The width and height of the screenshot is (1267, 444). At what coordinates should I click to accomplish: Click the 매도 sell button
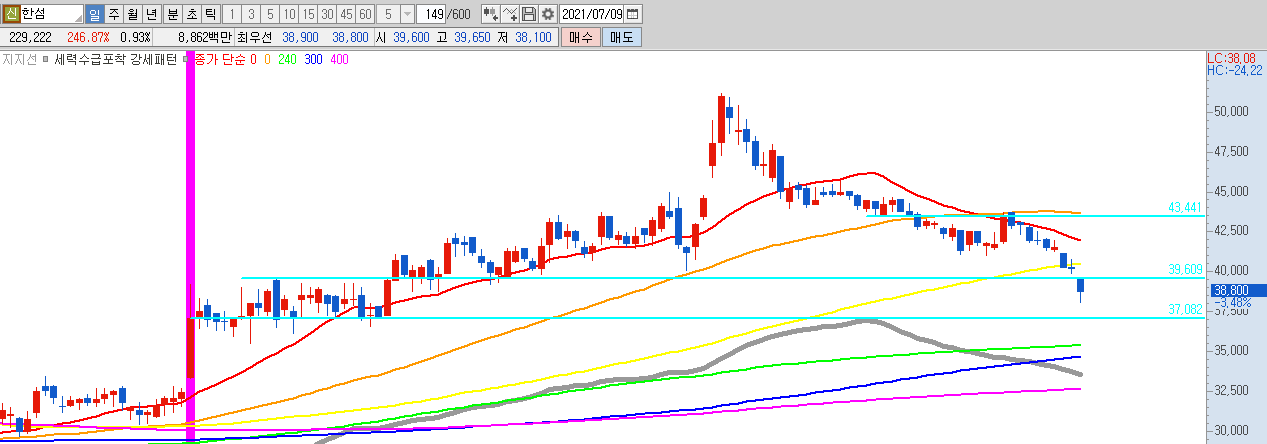point(622,36)
